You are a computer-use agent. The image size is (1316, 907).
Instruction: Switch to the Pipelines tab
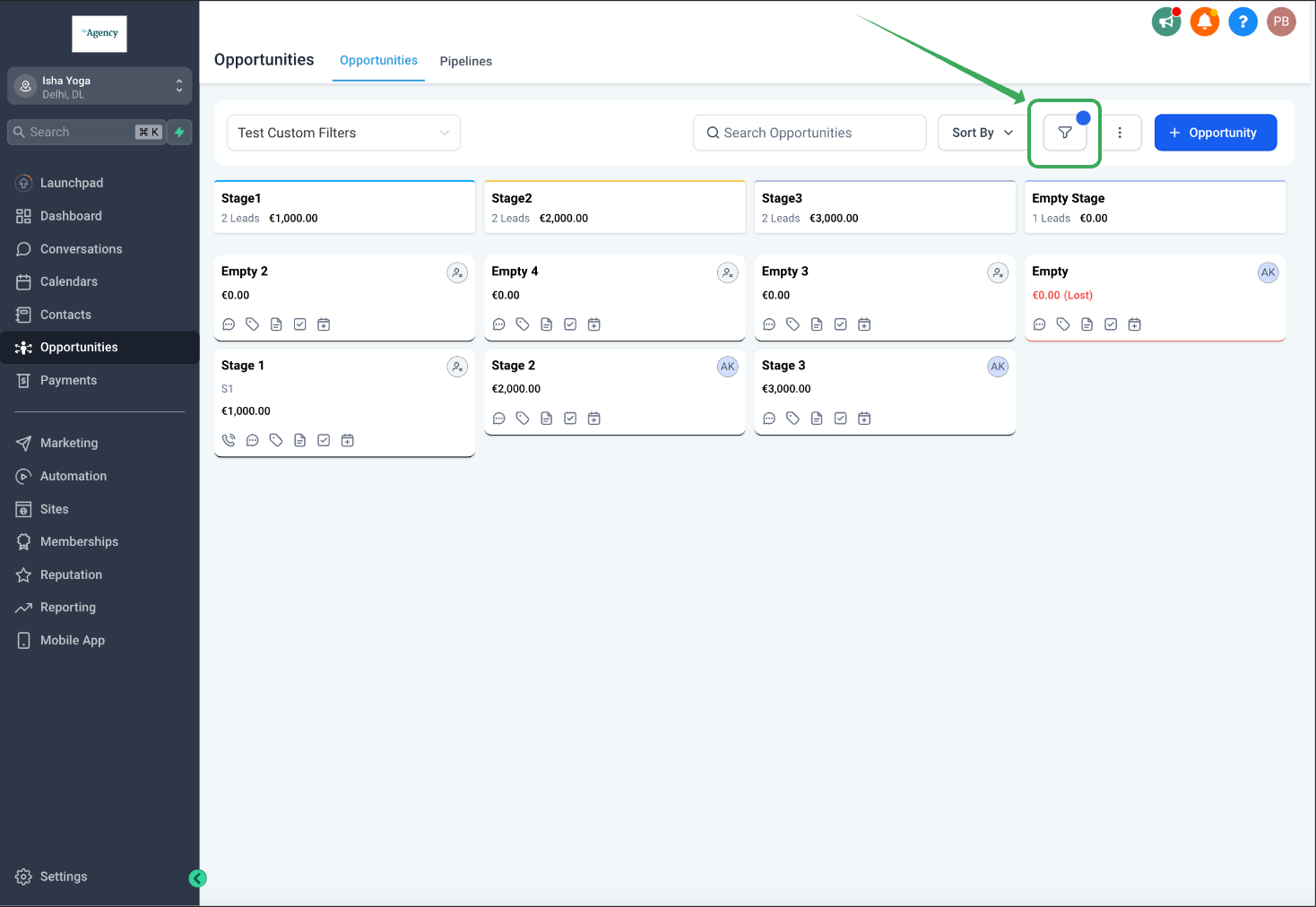click(465, 61)
